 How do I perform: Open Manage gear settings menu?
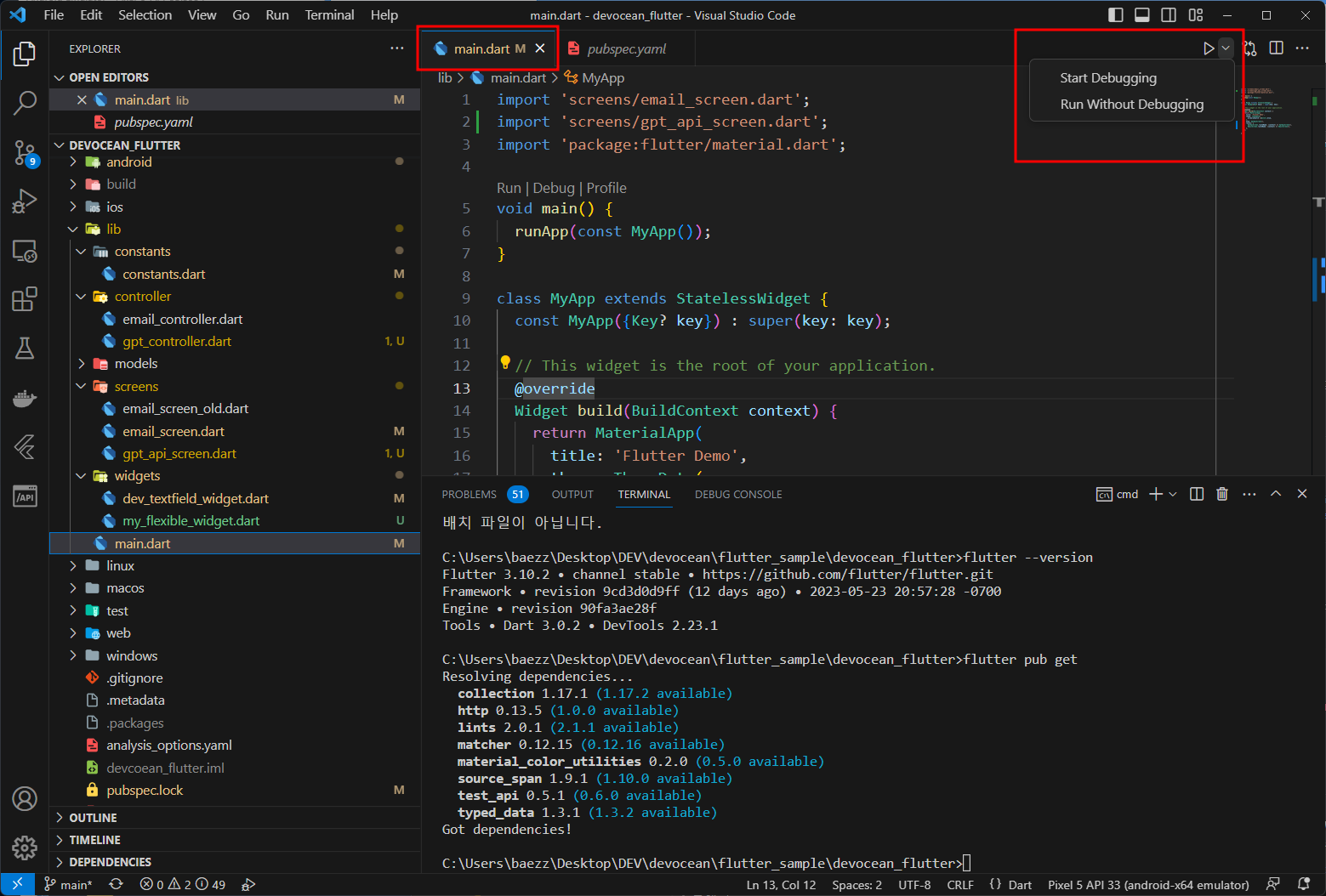pos(25,848)
